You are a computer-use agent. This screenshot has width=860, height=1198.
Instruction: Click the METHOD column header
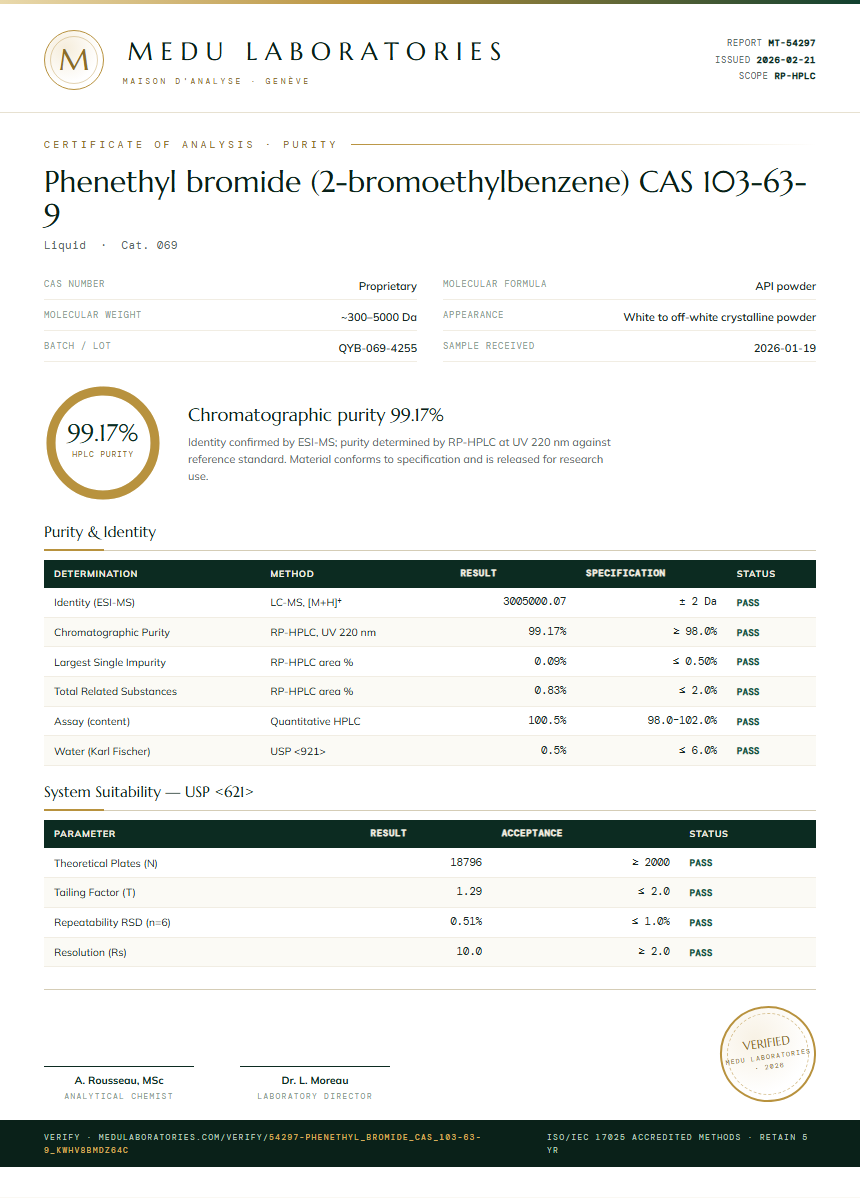[x=292, y=574]
